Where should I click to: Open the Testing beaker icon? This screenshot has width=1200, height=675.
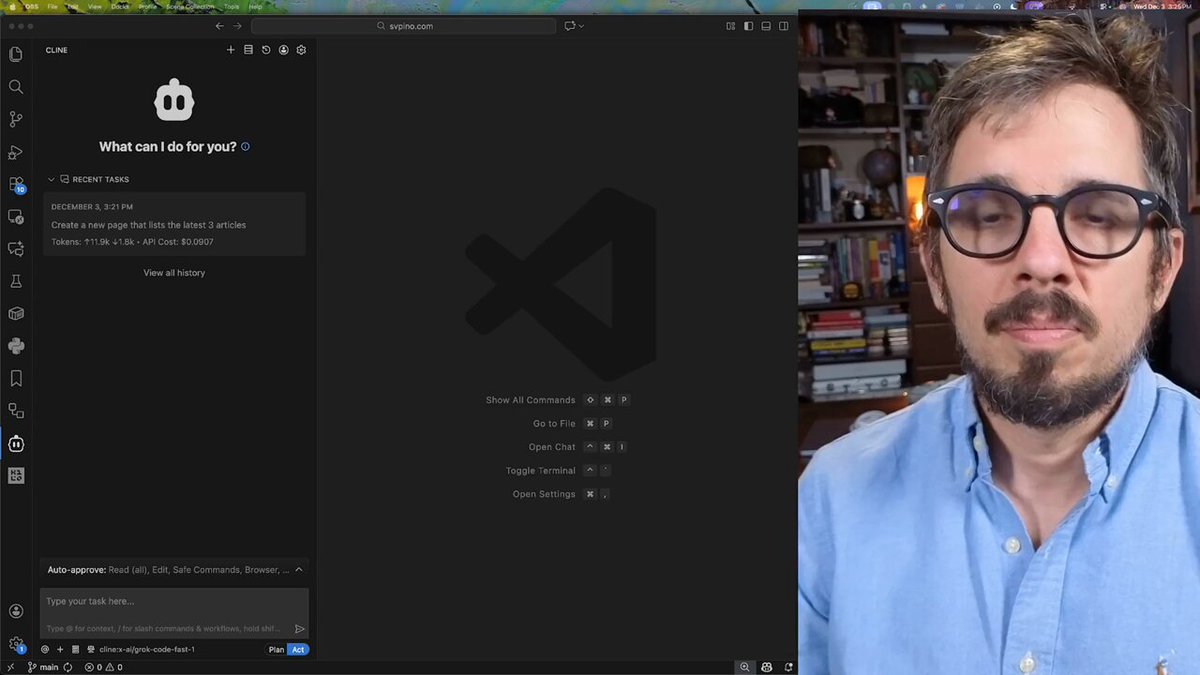coord(15,281)
